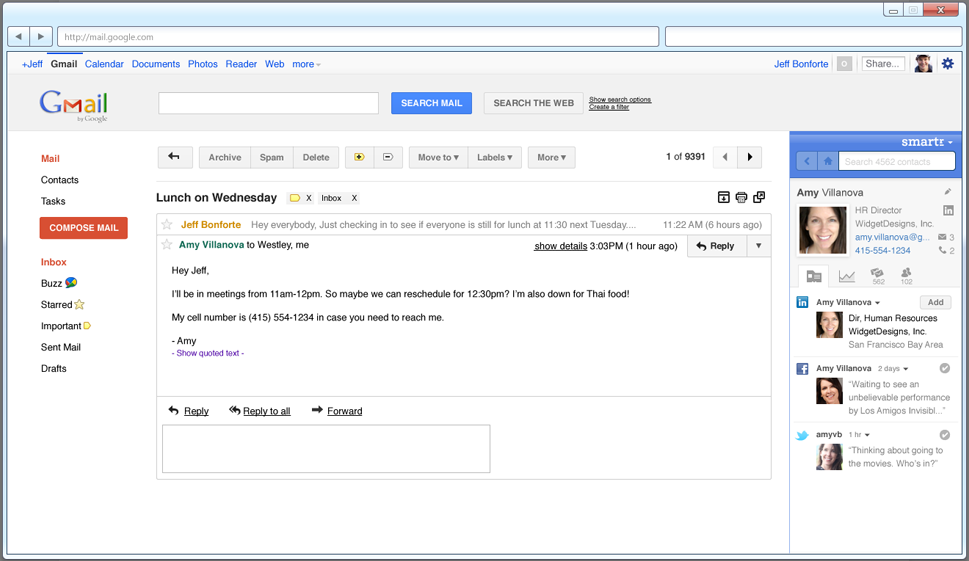Expand LinkedIn Amy Villanova dropdown arrow
The image size is (969, 561).
[x=877, y=303]
